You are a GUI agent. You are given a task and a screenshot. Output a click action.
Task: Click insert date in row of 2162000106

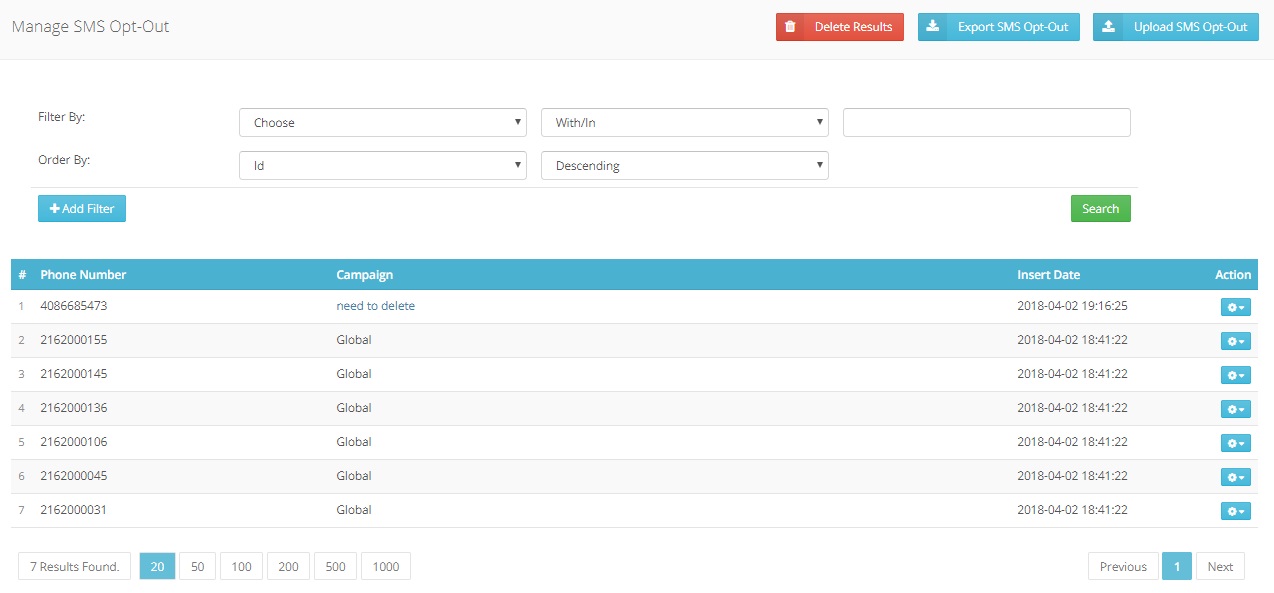point(1073,442)
